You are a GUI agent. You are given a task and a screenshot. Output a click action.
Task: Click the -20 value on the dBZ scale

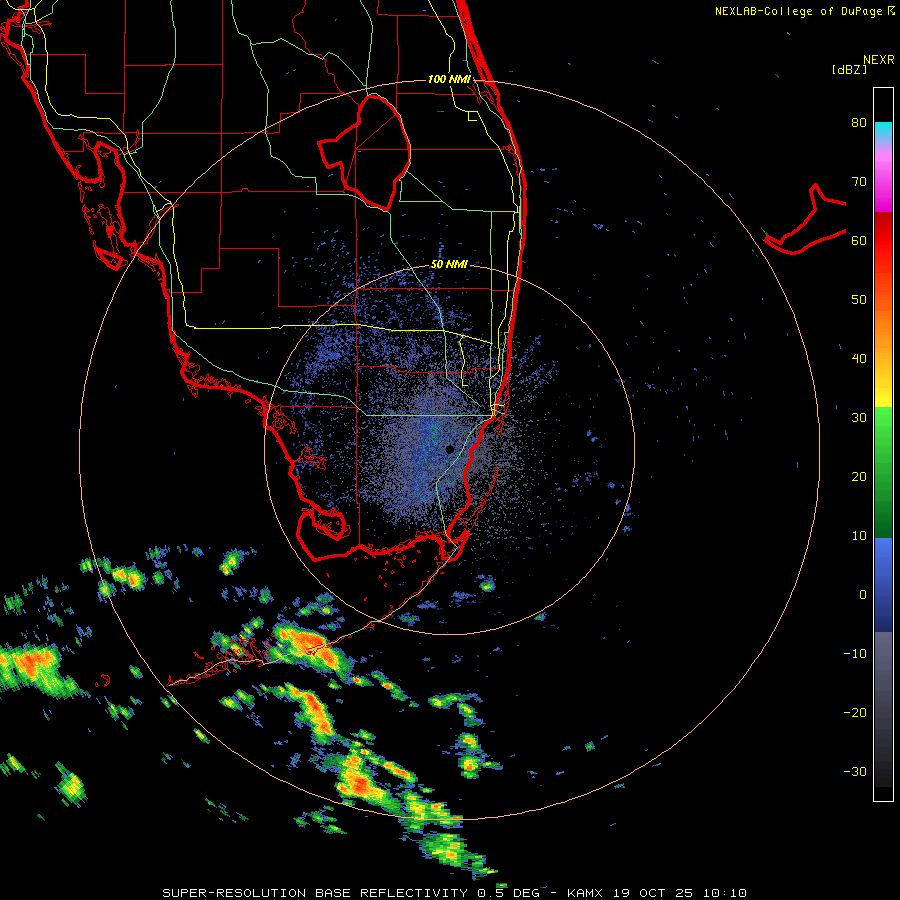[x=855, y=713]
